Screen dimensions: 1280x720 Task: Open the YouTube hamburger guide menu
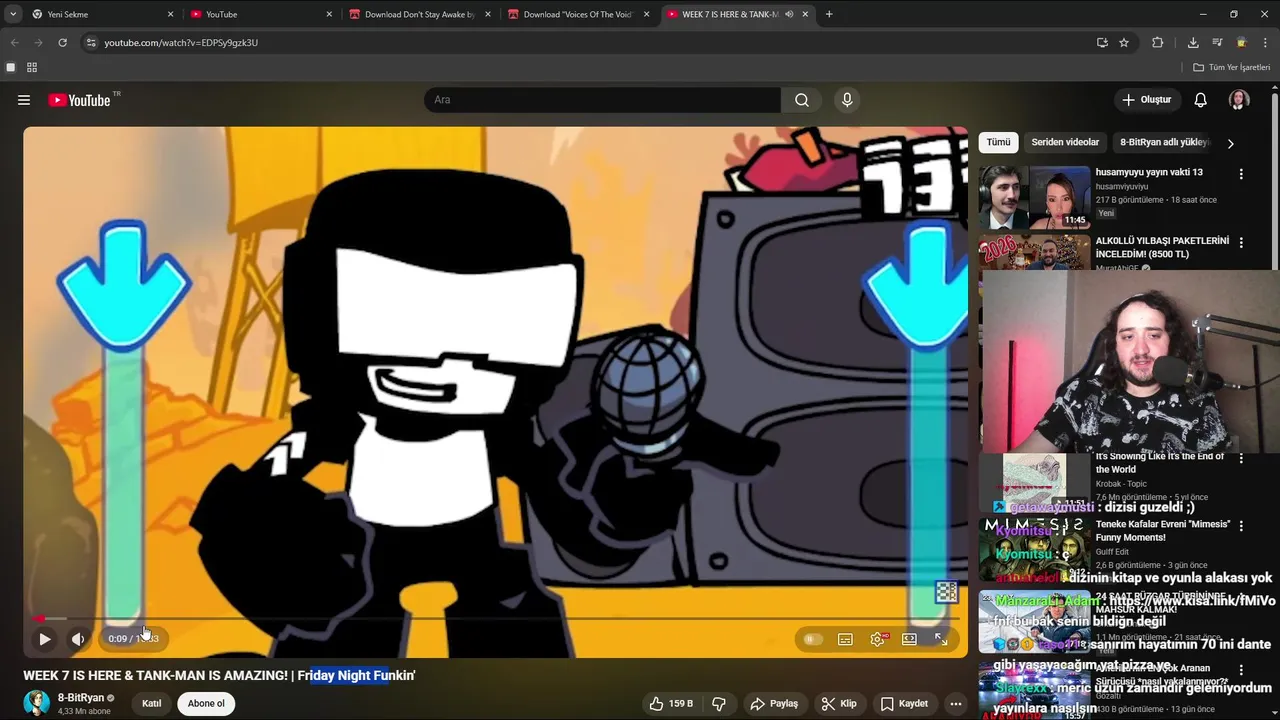point(24,100)
